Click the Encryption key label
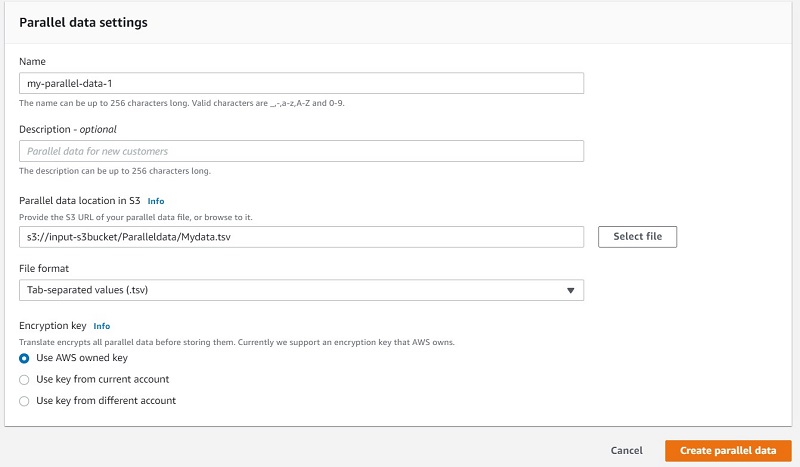Screen dimensions: 800x467 53,326
